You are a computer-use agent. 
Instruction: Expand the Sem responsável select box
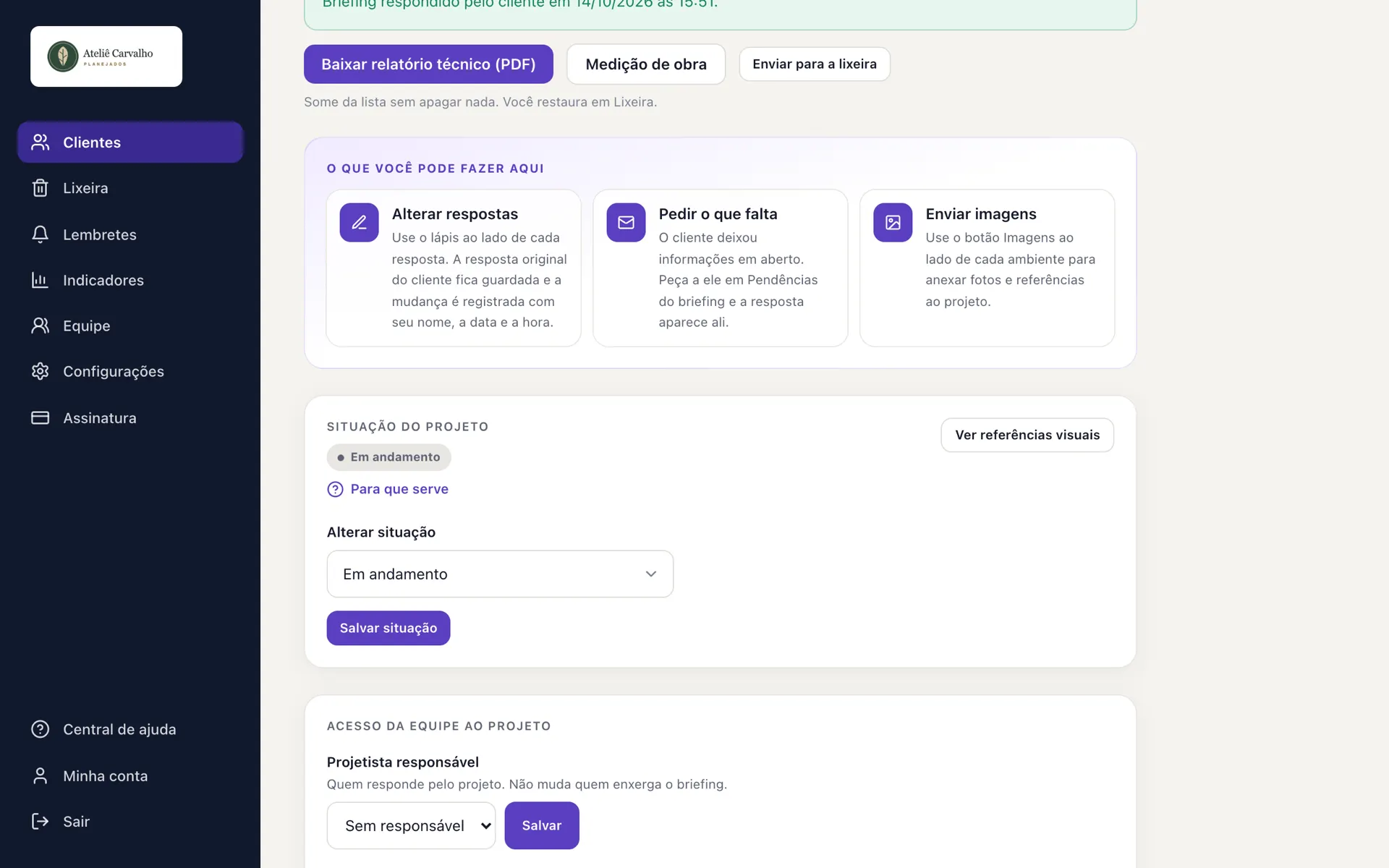411,825
